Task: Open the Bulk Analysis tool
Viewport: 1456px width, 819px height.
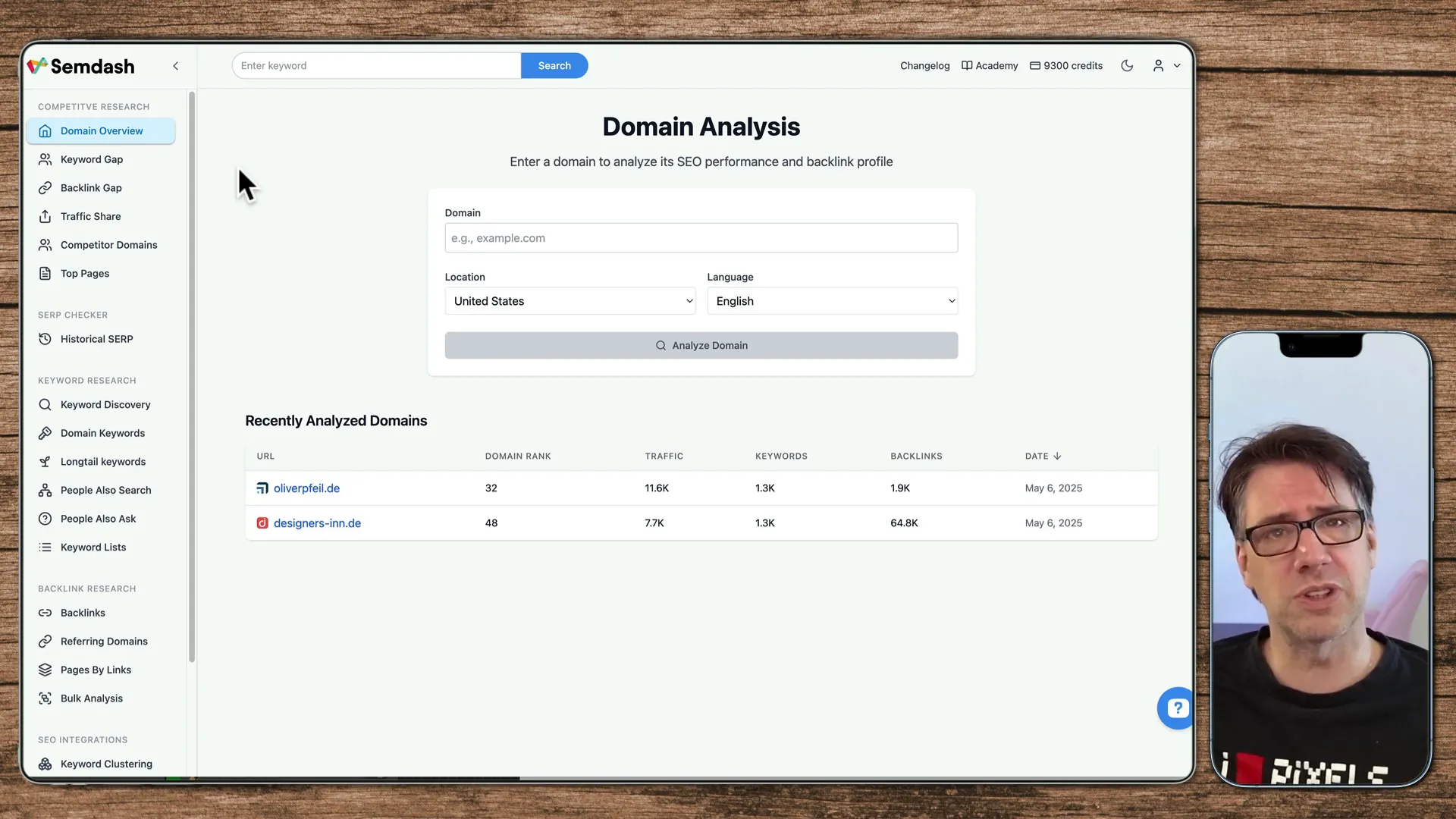Action: coord(92,698)
